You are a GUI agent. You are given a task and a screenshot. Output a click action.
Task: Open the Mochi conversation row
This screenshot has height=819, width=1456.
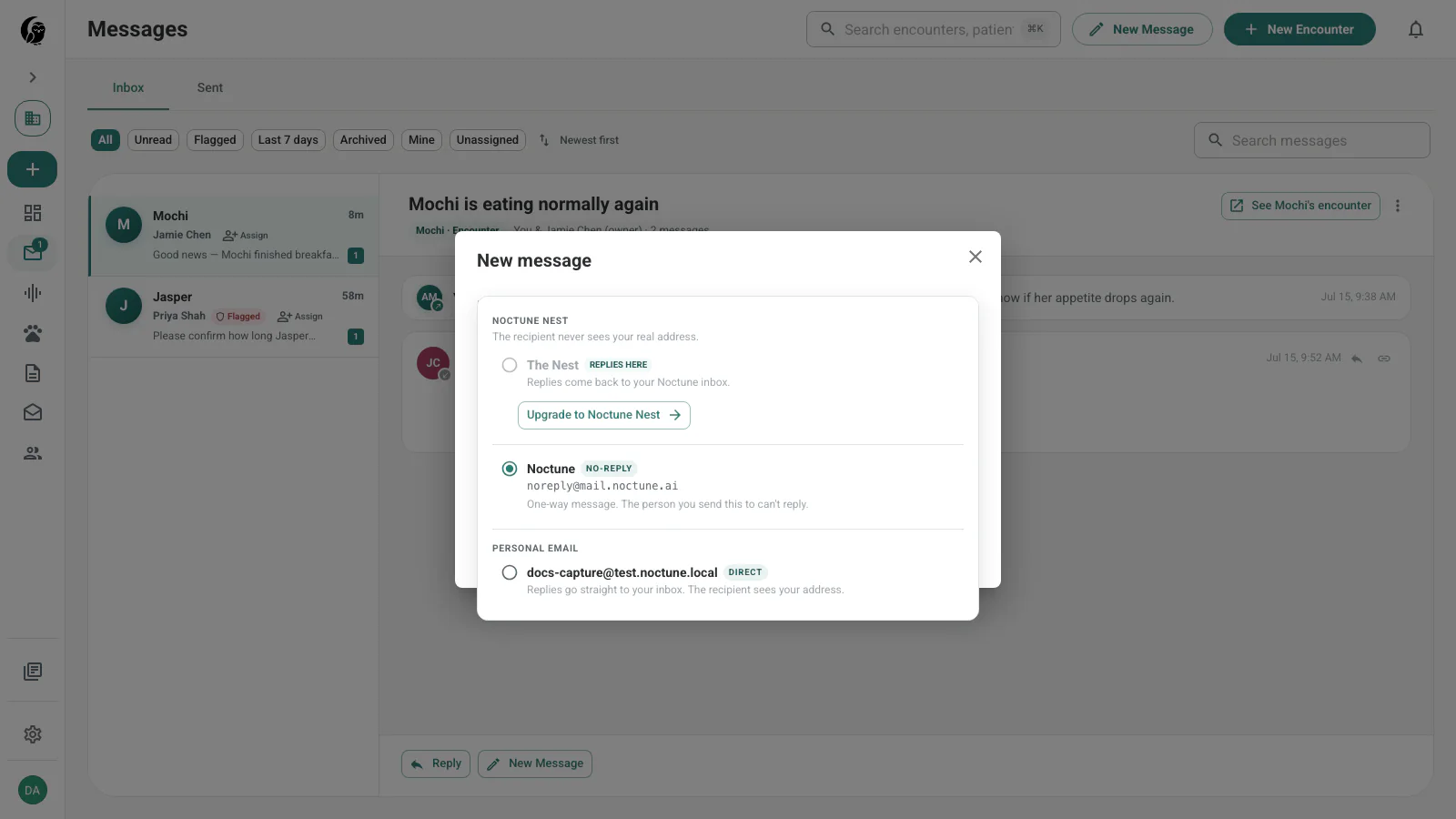point(234,236)
